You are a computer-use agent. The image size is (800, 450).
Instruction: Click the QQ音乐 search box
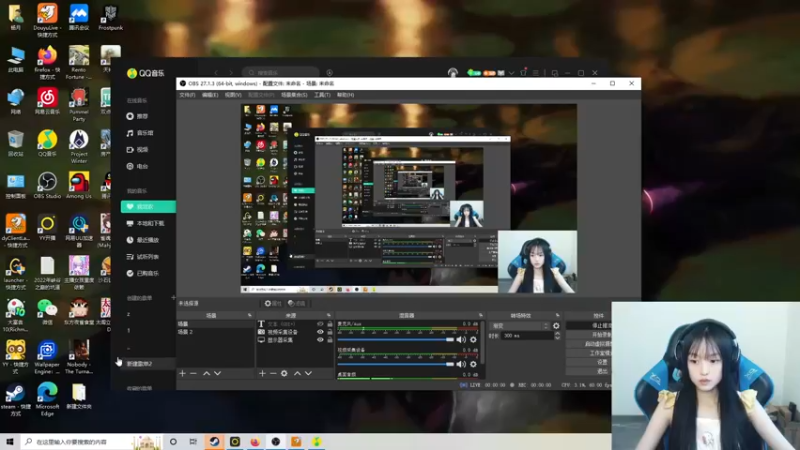(x=281, y=73)
